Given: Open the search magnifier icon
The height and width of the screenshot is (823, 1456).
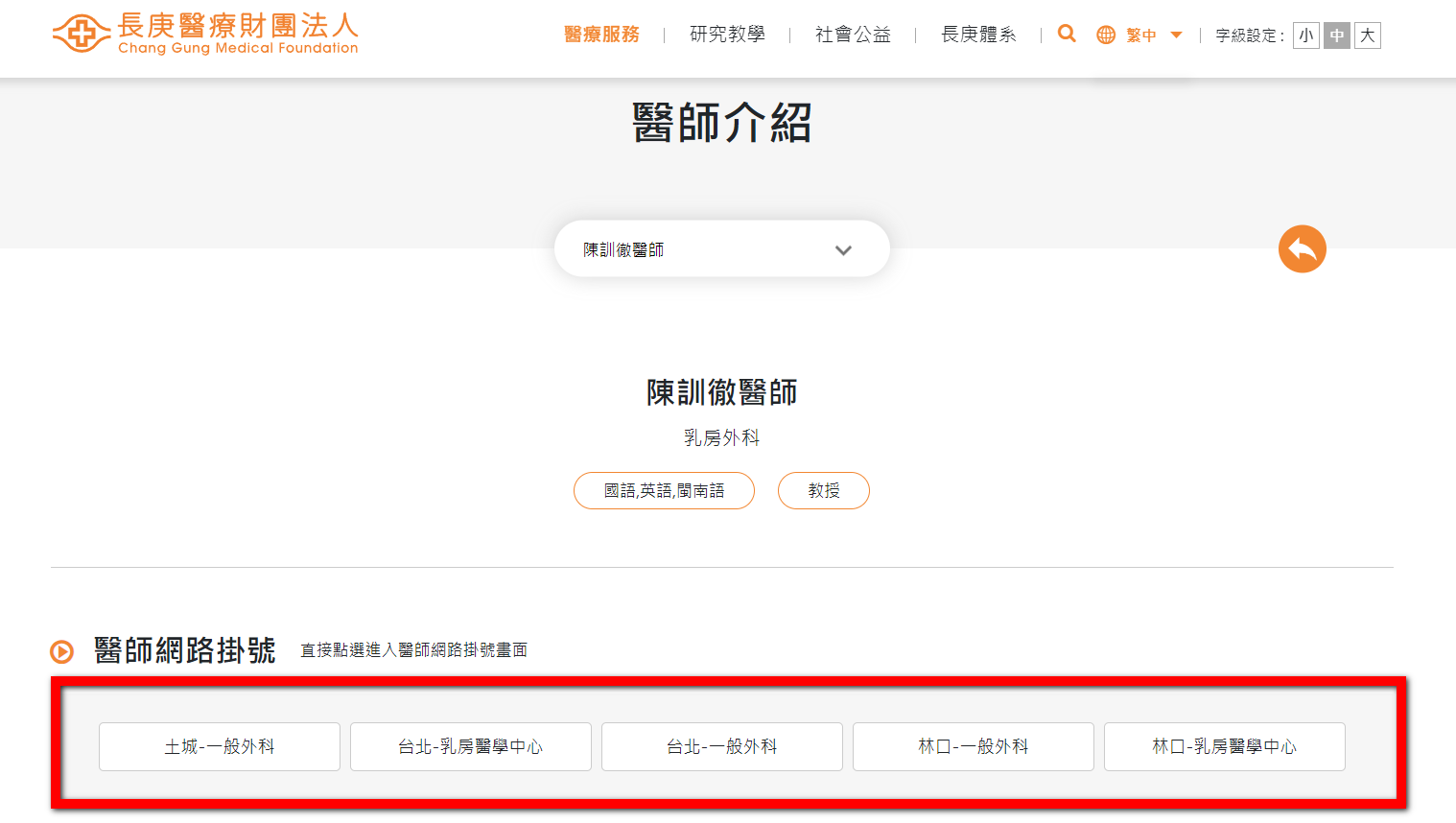Looking at the screenshot, I should [1067, 34].
